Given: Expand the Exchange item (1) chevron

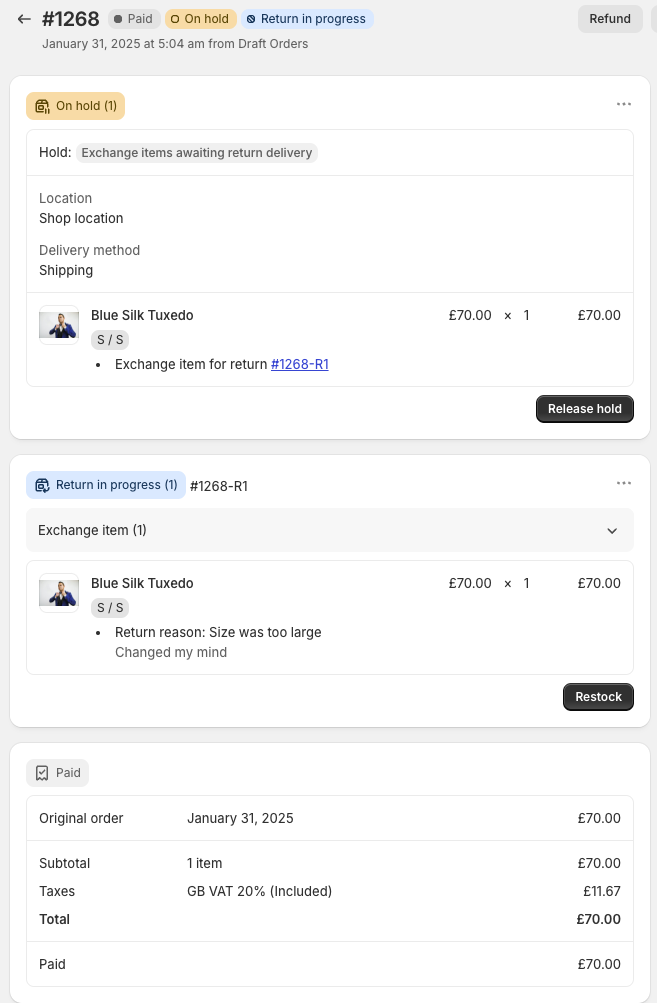Looking at the screenshot, I should 612,531.
